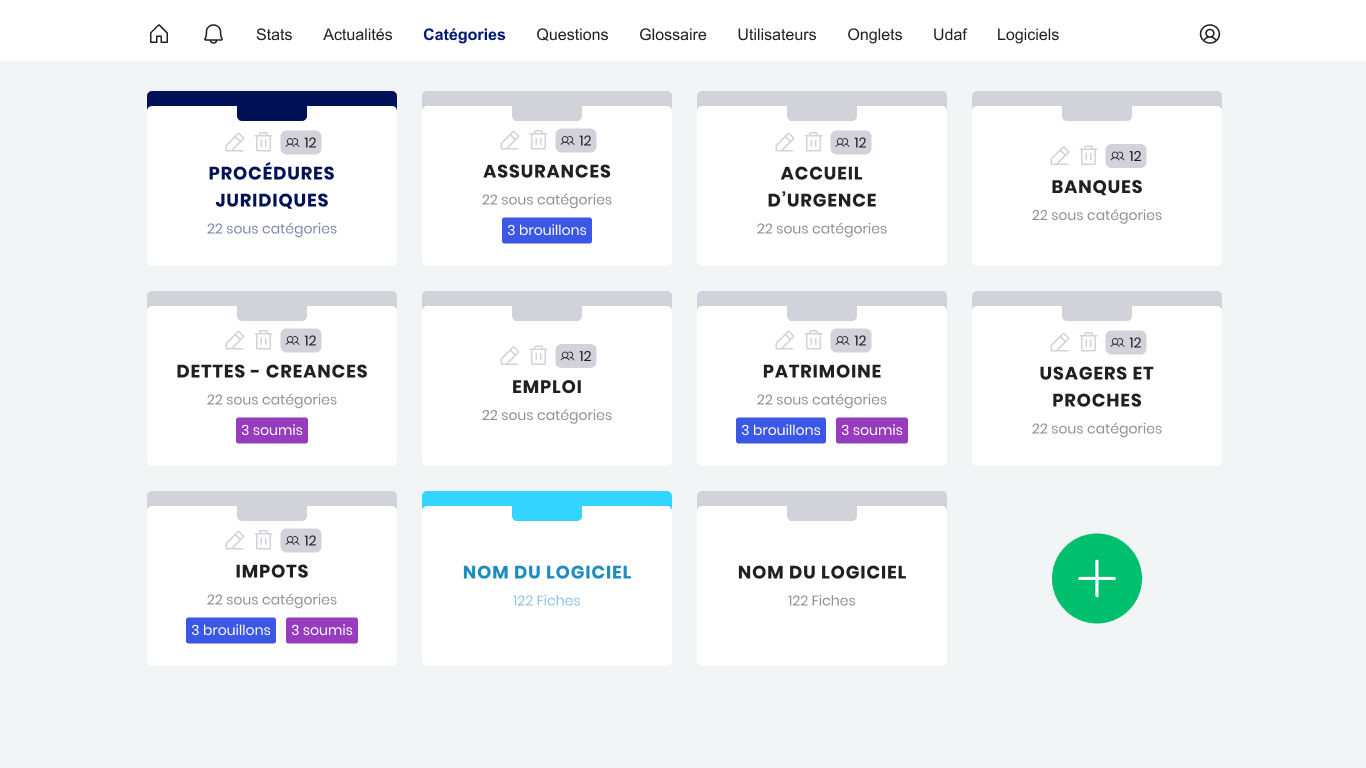
Task: Switch to the Questions menu
Action: point(572,34)
